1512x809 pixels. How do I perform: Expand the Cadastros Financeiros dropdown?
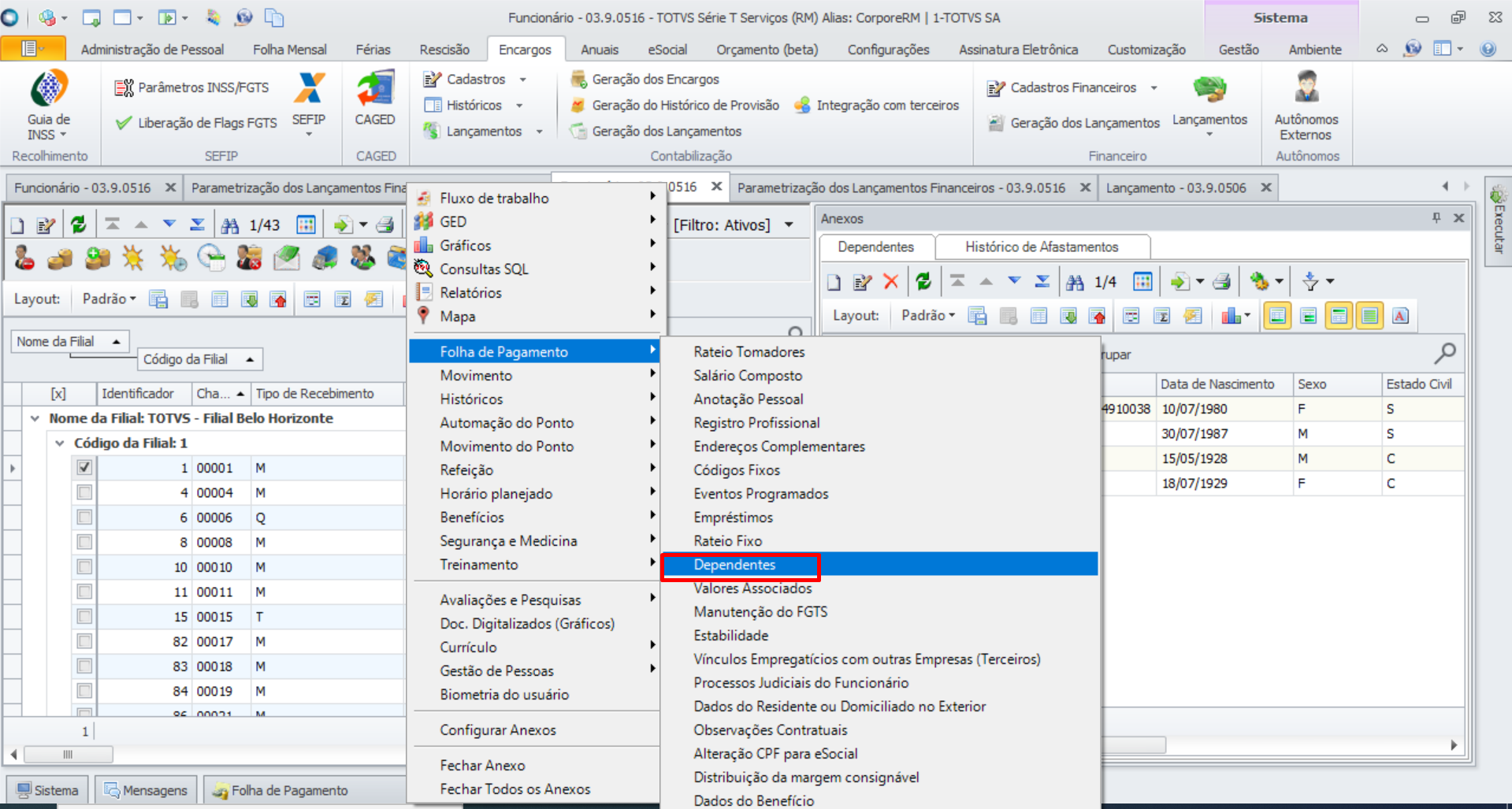pos(1154,87)
